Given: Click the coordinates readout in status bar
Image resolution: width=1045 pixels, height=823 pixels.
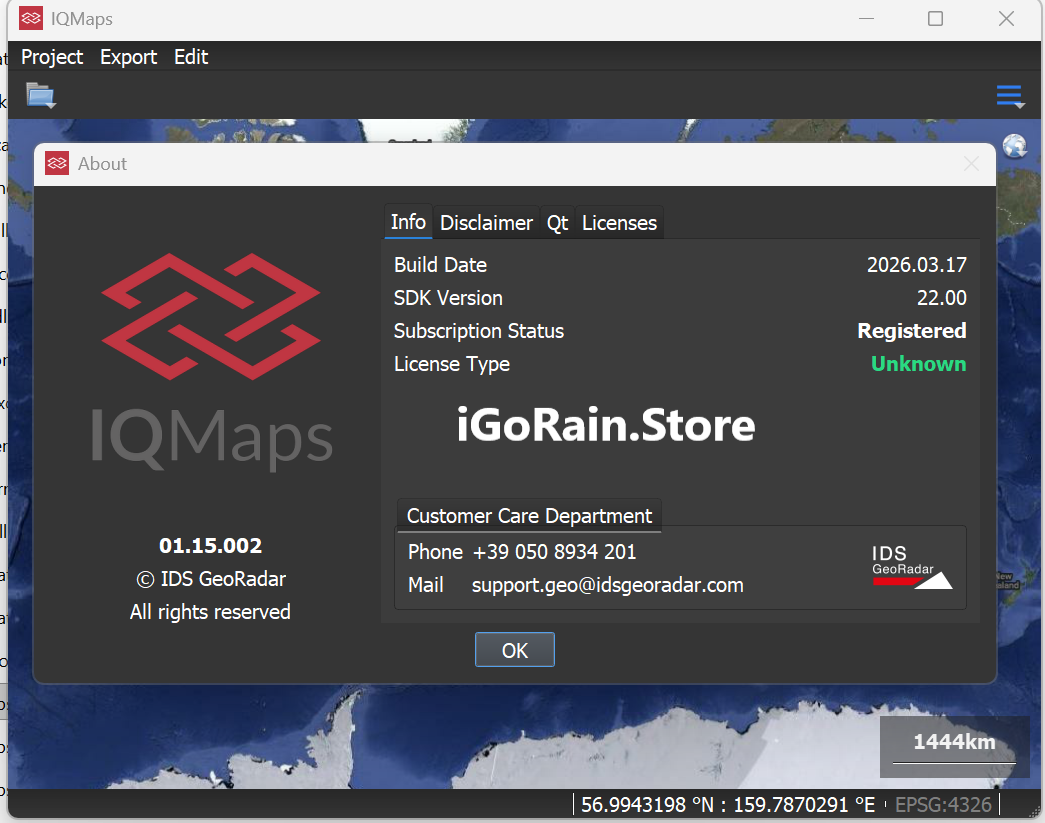Looking at the screenshot, I should pyautogui.click(x=728, y=805).
